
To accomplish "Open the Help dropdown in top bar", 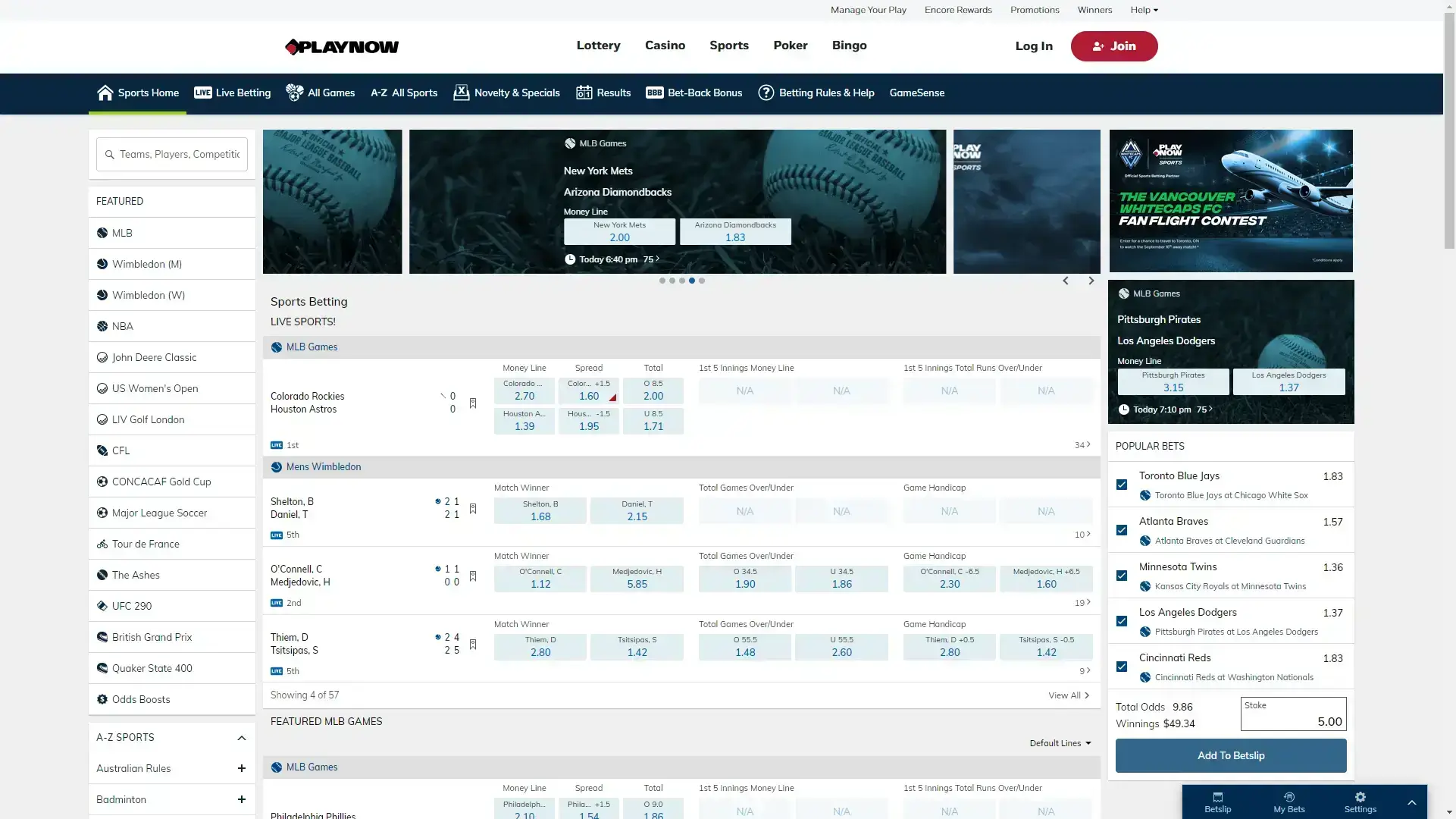I will click(x=1144, y=10).
